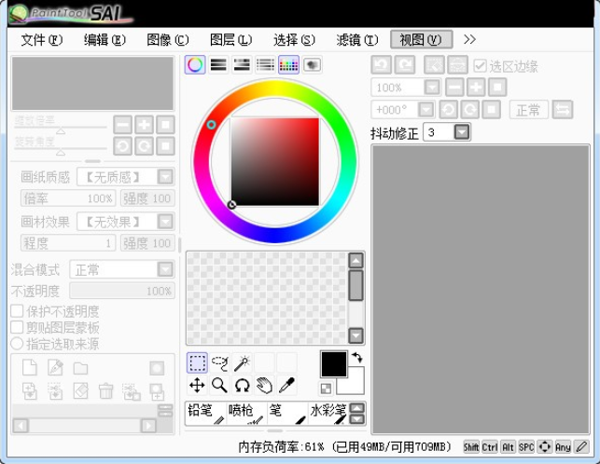Screen dimensions: 600x464
Task: Toggle the color wheel panel
Action: pos(195,65)
